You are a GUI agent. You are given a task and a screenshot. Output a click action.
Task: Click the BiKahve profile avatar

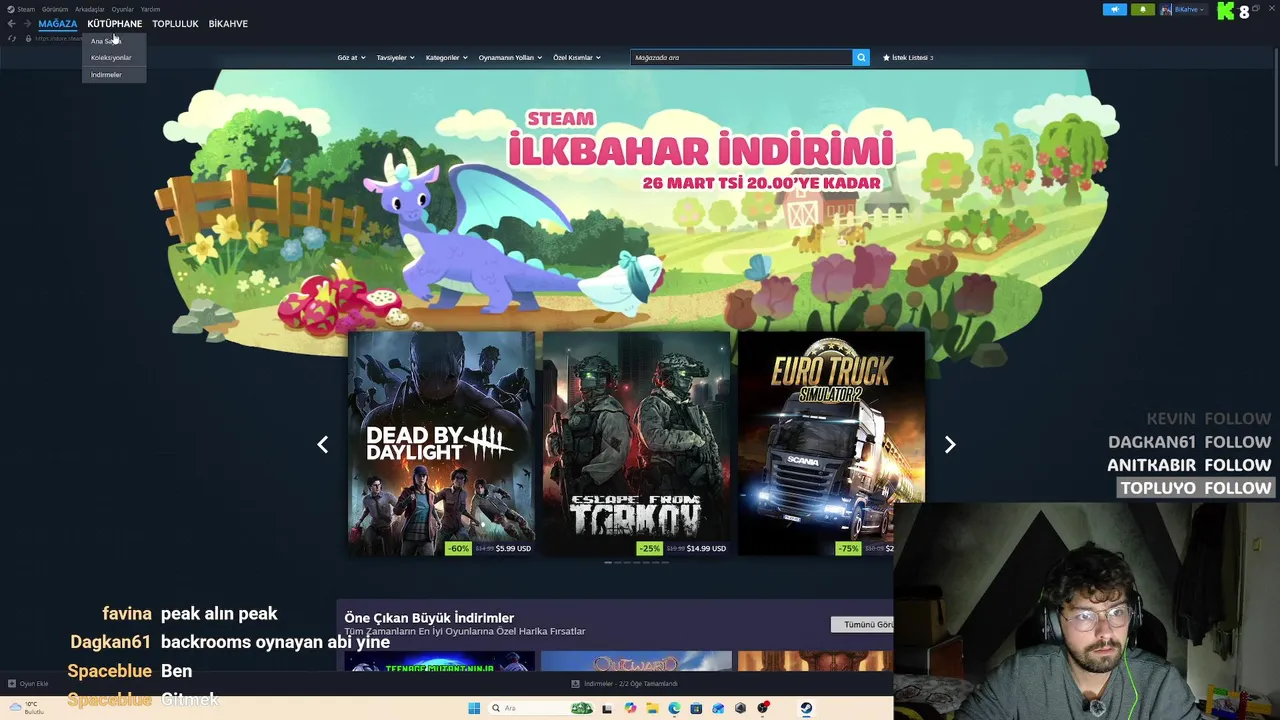tap(1167, 10)
